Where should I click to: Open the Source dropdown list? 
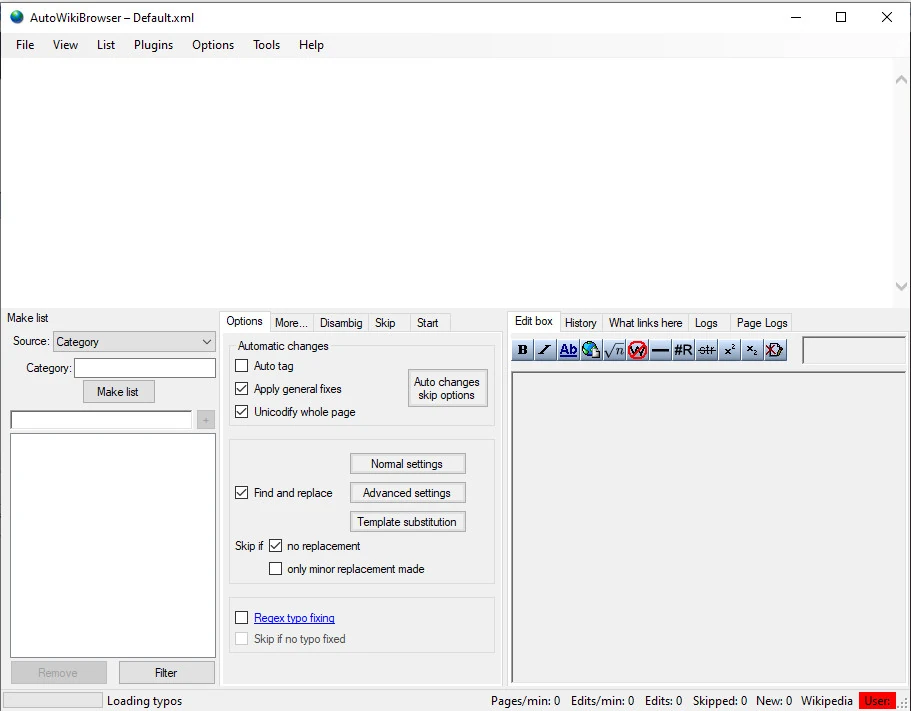click(x=134, y=342)
